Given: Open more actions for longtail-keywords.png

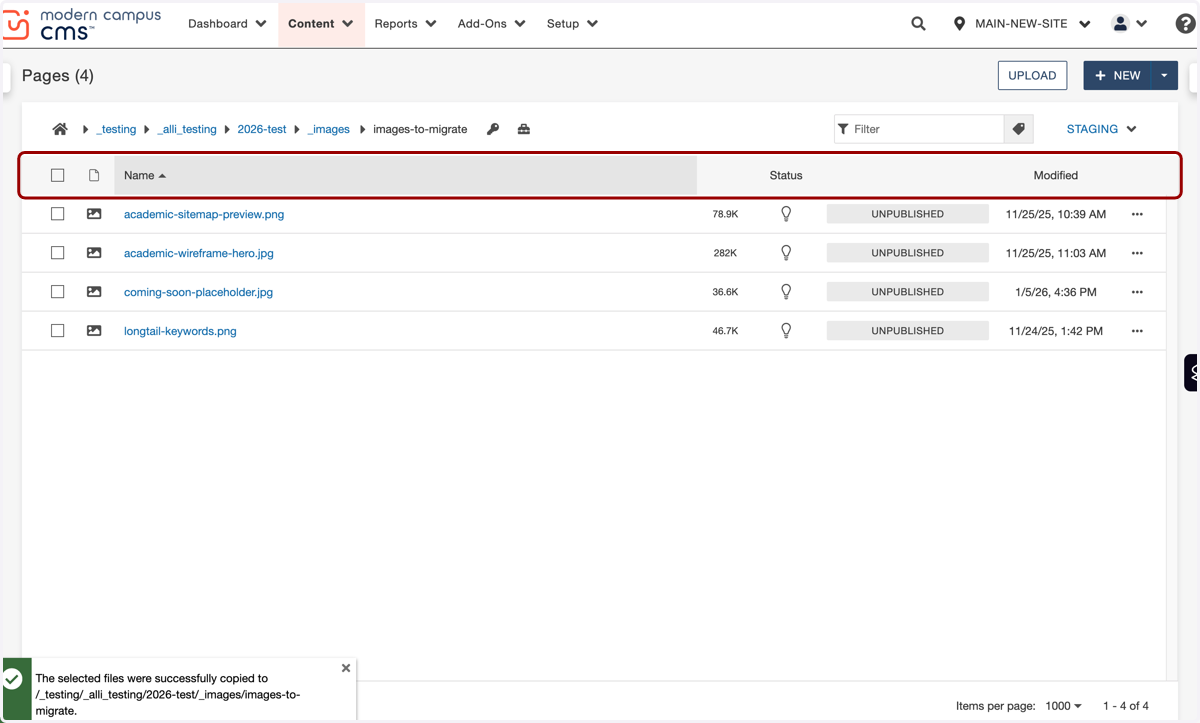Looking at the screenshot, I should 1137,331.
